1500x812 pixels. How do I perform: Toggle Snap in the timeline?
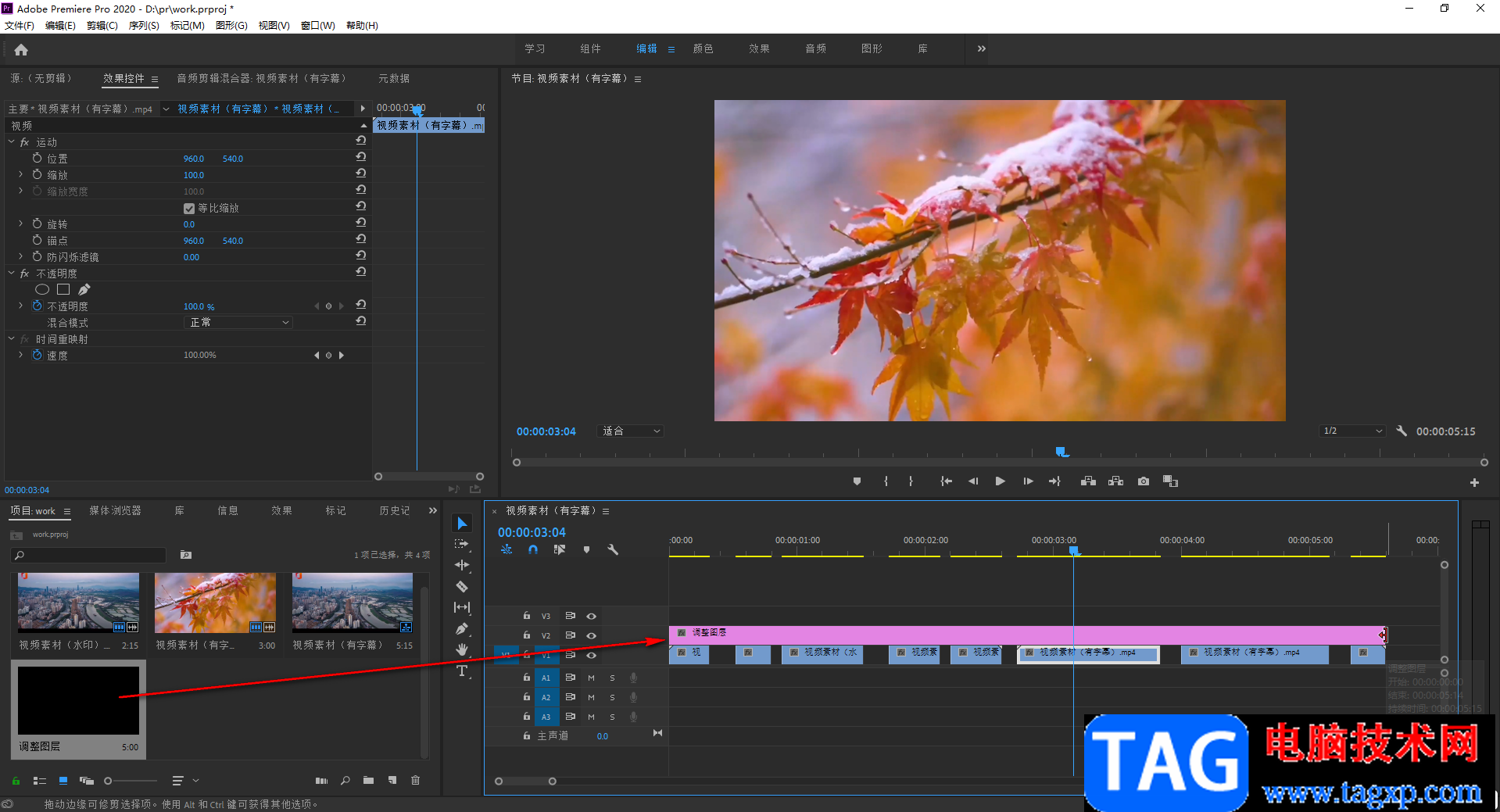(533, 549)
